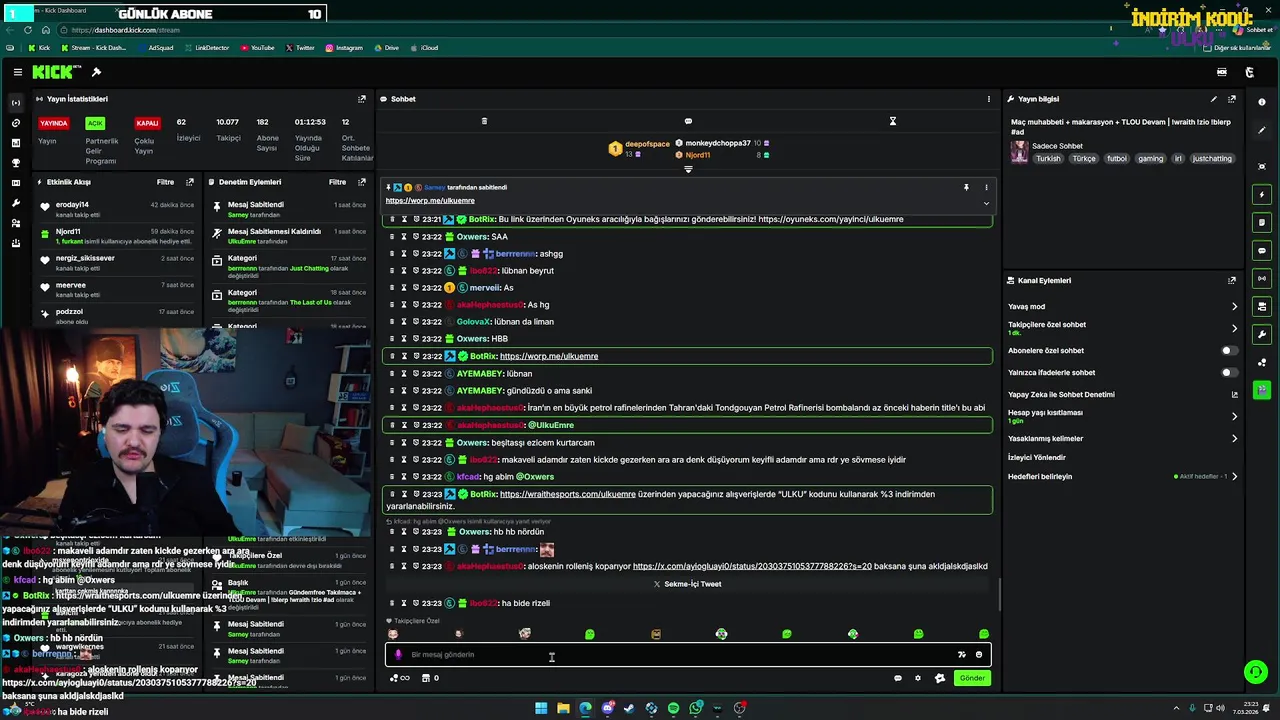Open the Windows Start menu
The image size is (1280, 720).
click(541, 708)
